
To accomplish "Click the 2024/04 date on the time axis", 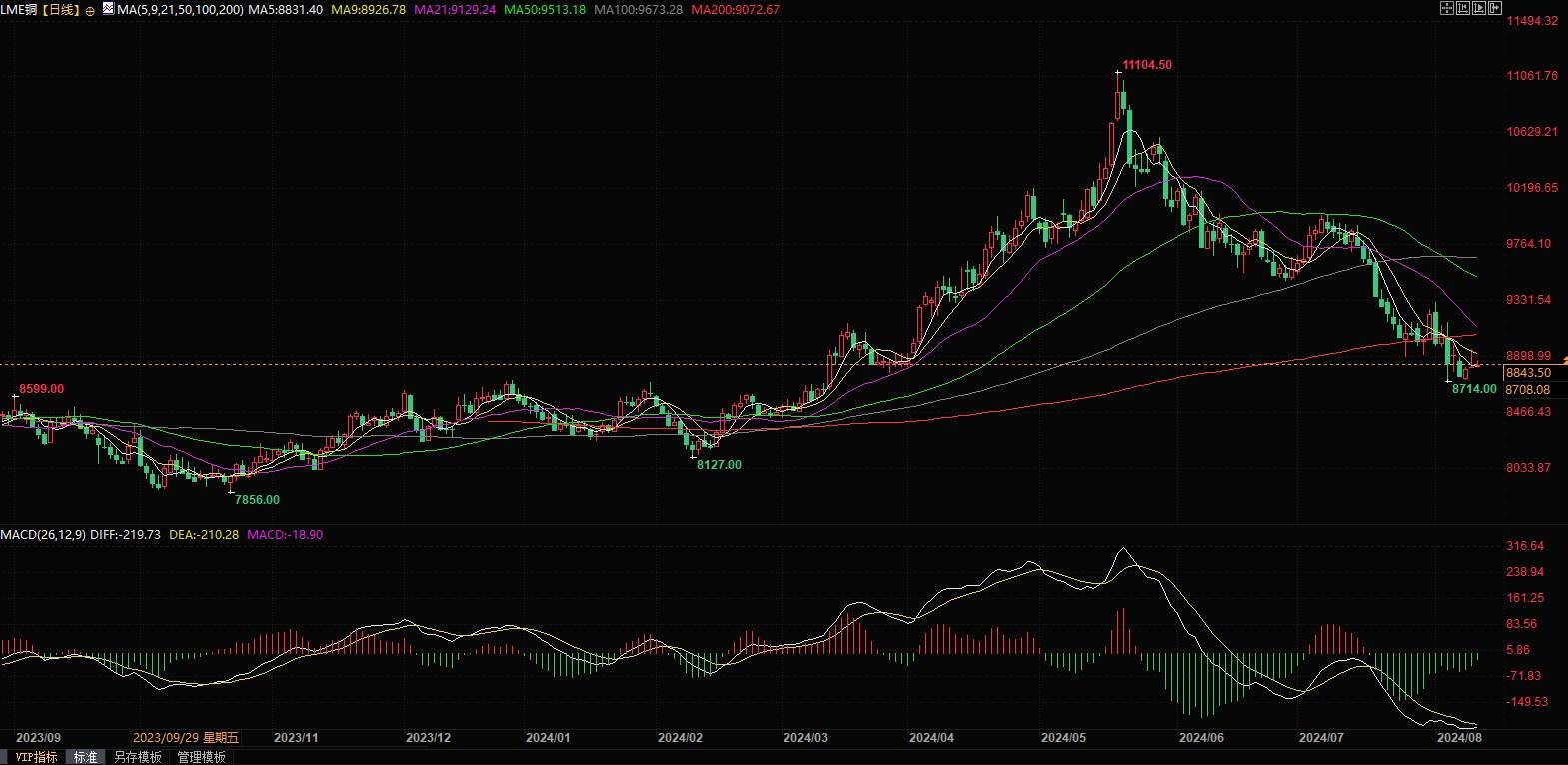I will (931, 738).
